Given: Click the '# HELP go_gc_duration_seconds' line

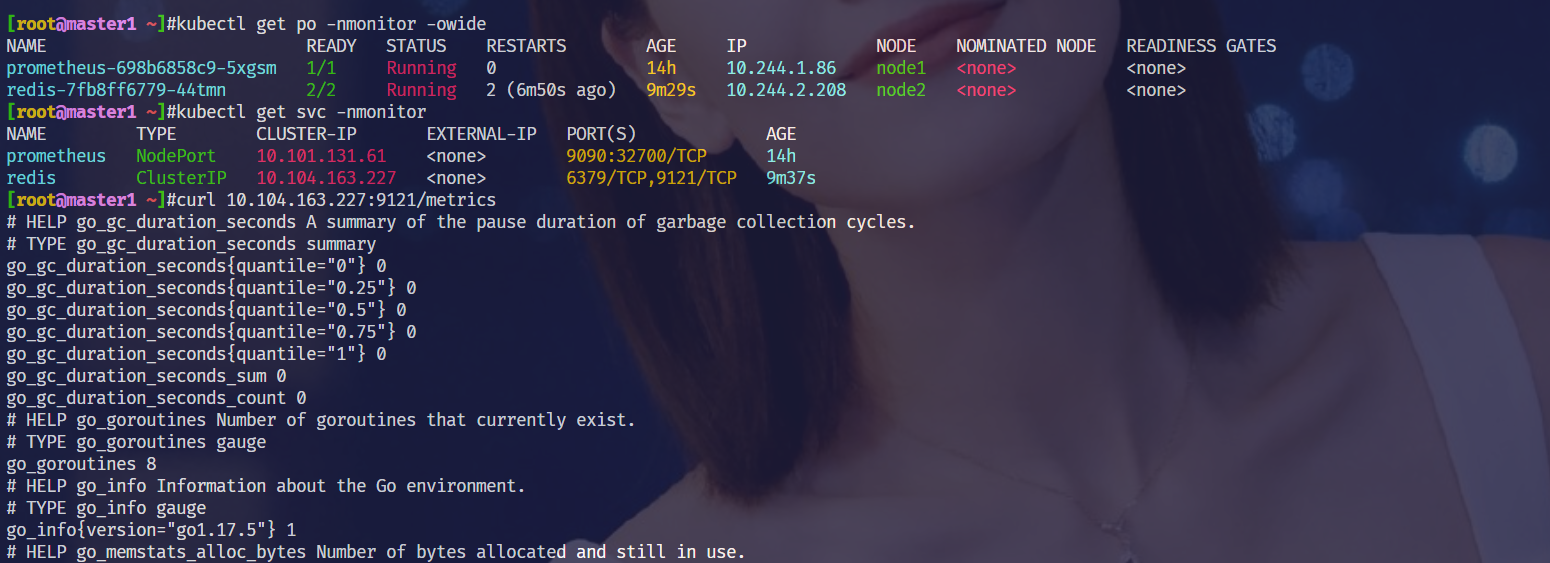Looking at the screenshot, I should 461,222.
